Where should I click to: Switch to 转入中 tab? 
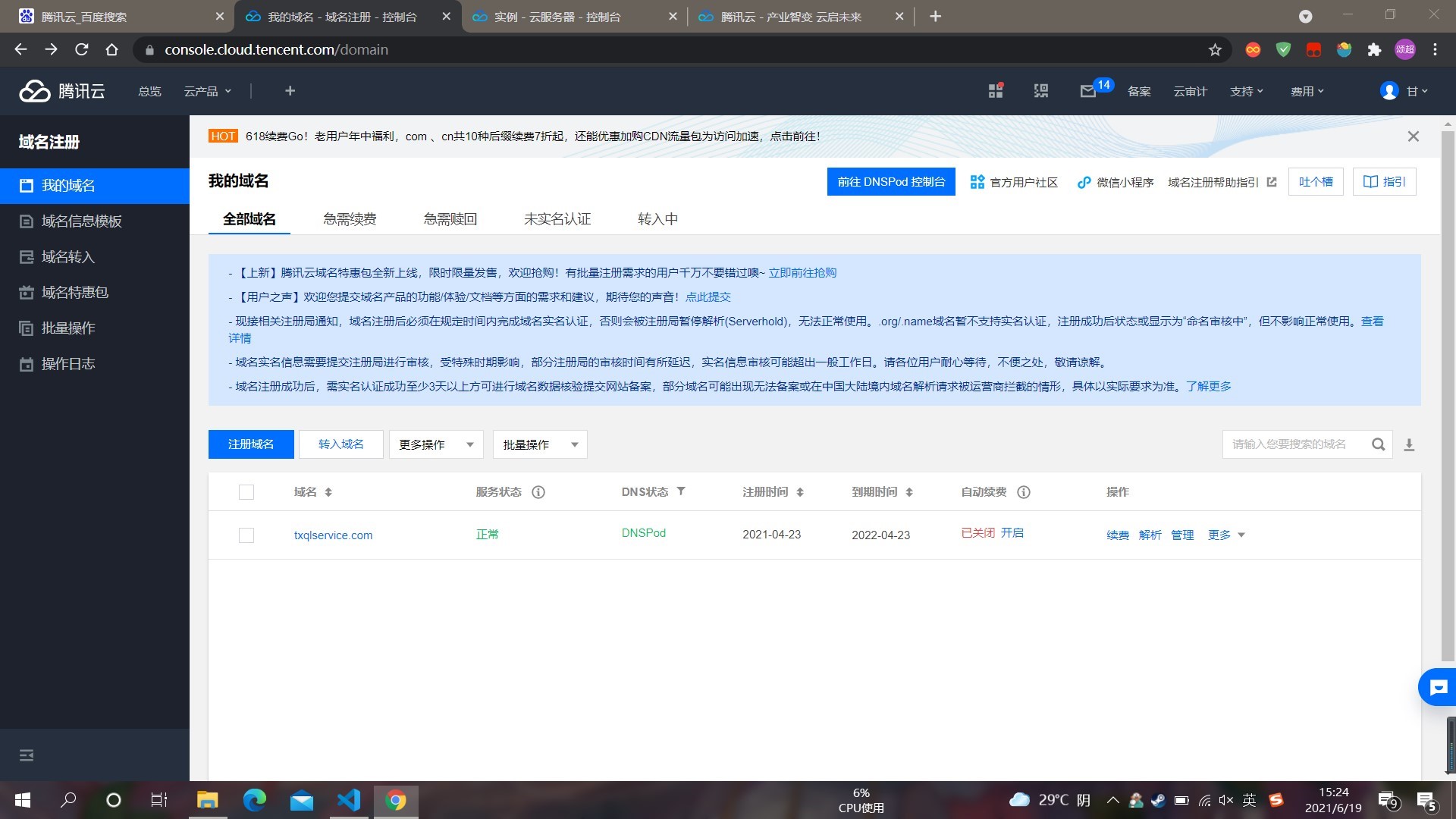[x=658, y=219]
